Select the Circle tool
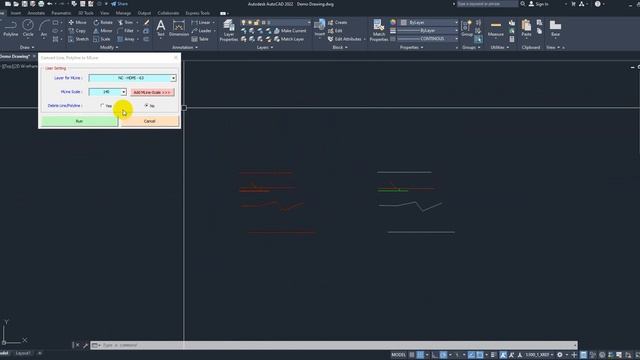This screenshot has width=640, height=360. (28, 28)
